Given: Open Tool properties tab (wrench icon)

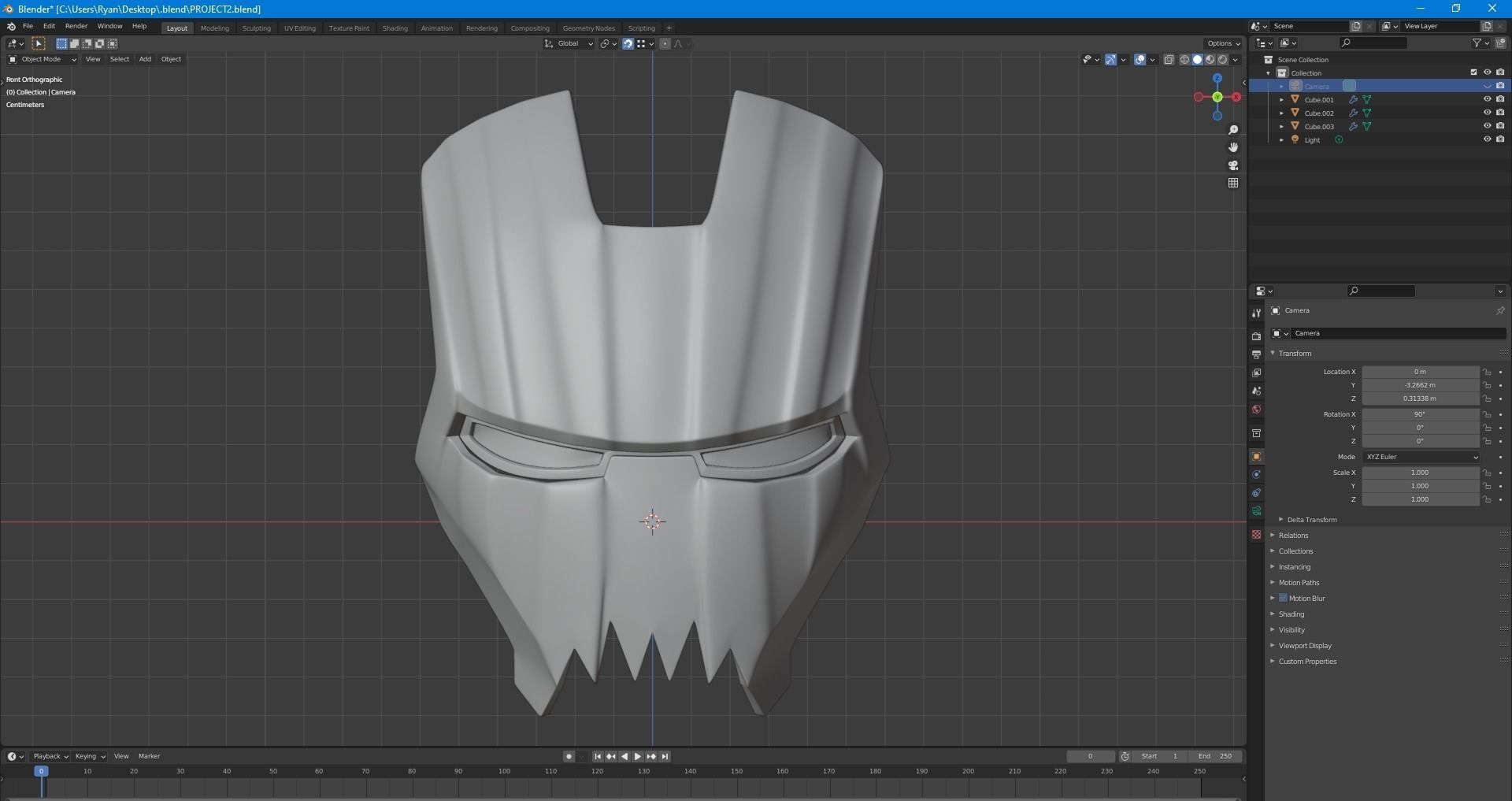Looking at the screenshot, I should click(1256, 313).
